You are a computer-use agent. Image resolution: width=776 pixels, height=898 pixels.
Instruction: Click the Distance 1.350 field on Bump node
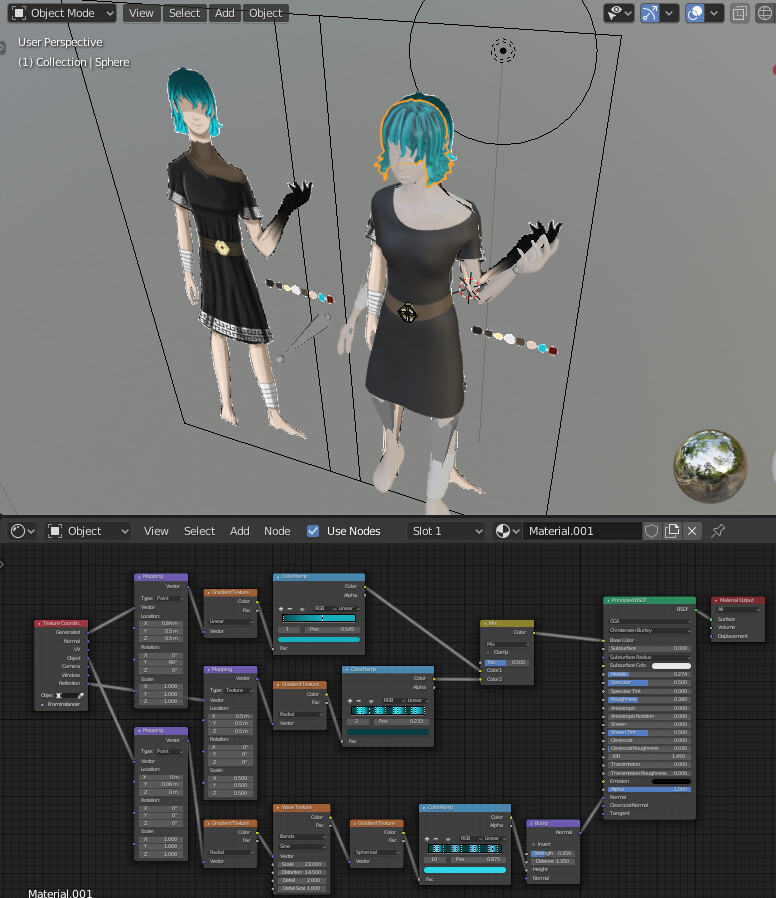[553, 861]
